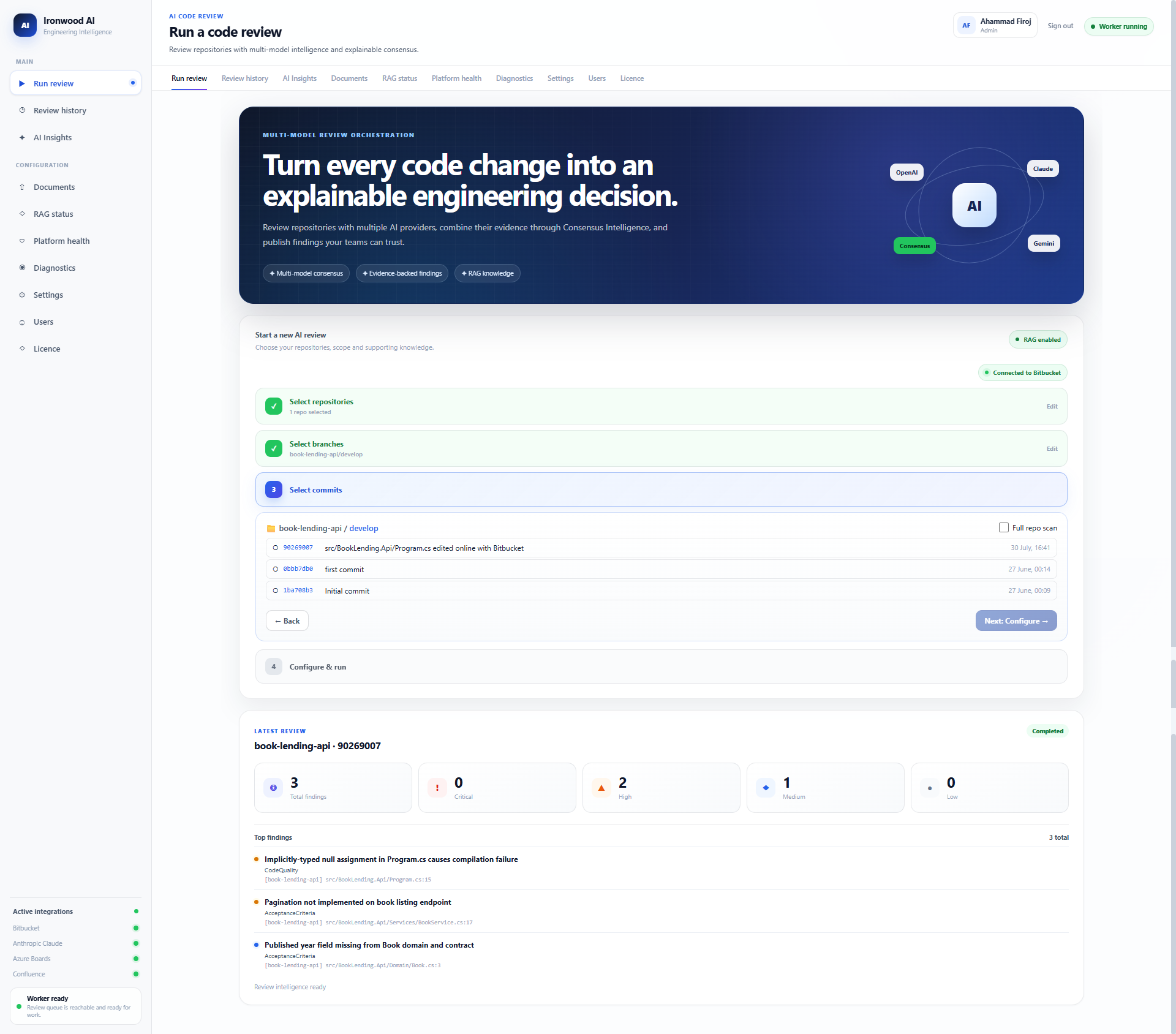This screenshot has height=1034, width=1176.
Task: Select commit 0bbb7db0 radio button
Action: 276,569
